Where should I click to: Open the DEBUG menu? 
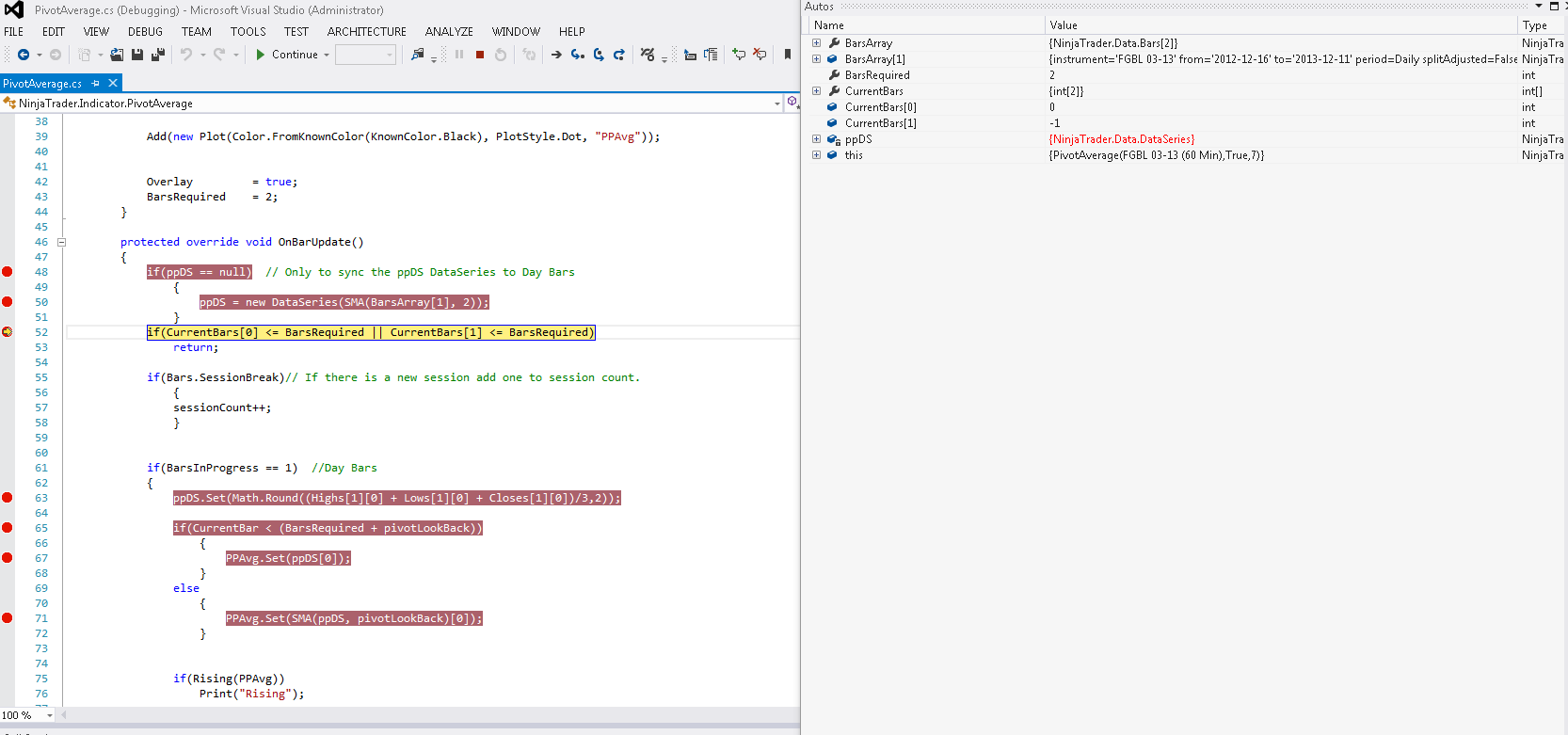[146, 31]
